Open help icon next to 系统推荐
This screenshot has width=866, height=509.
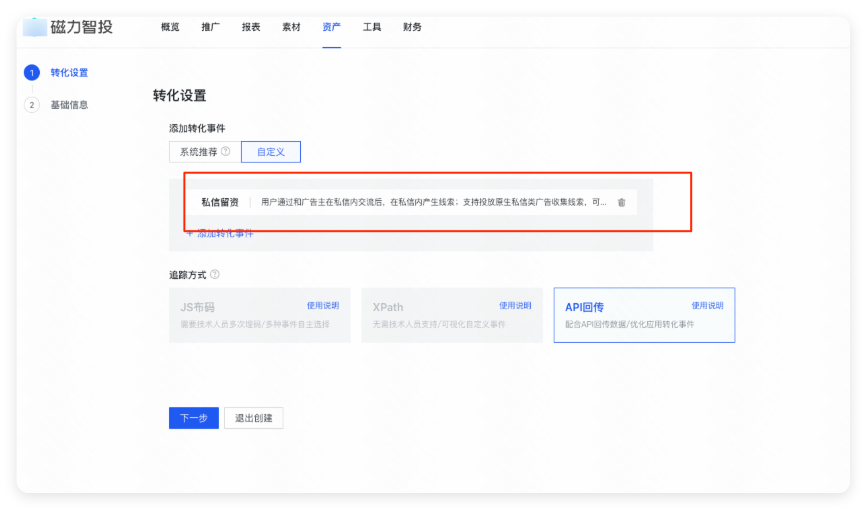point(225,151)
